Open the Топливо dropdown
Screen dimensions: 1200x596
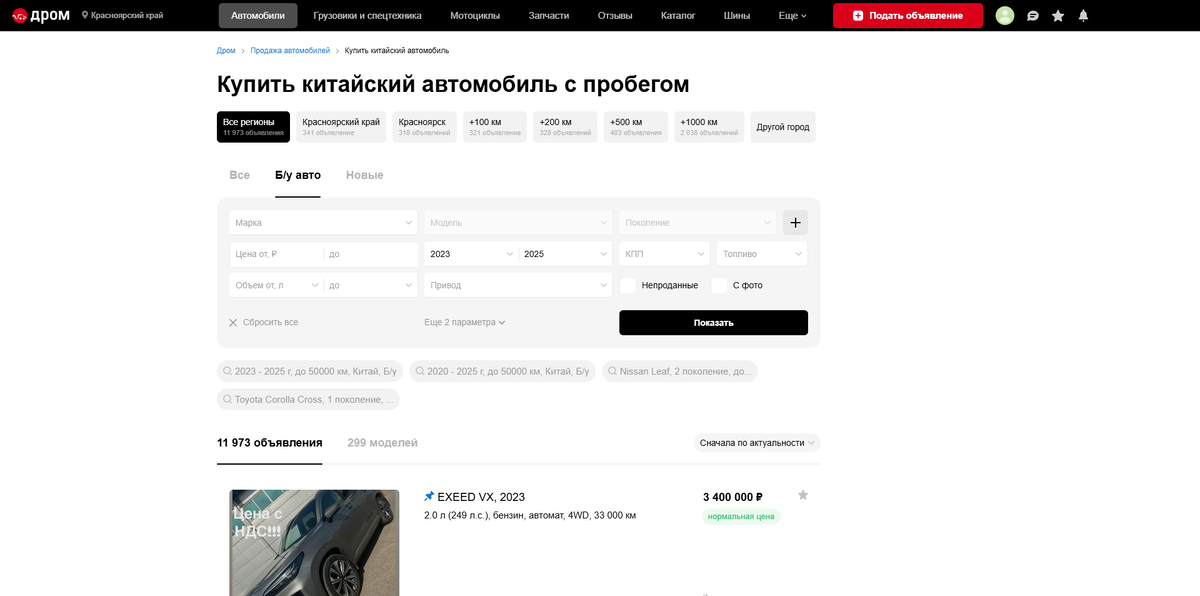[762, 254]
